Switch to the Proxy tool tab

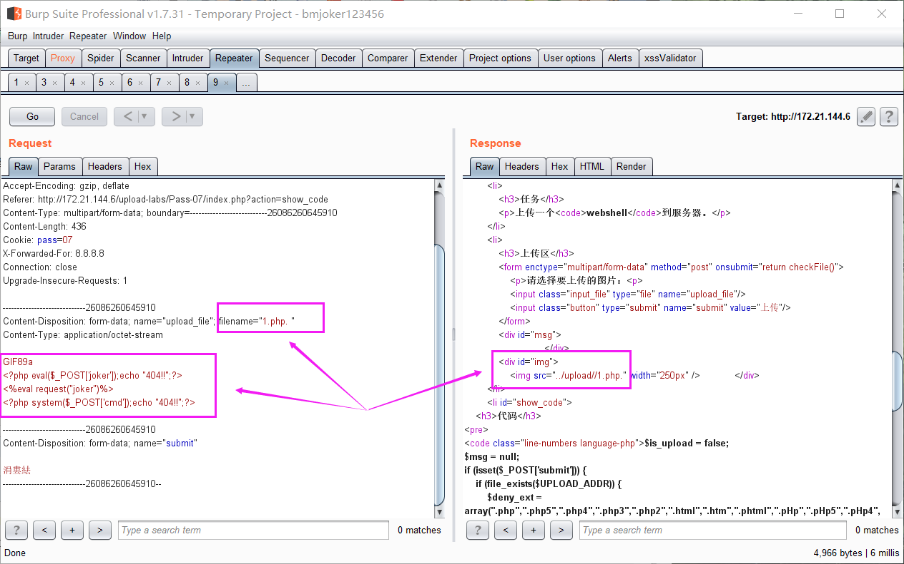pos(62,58)
